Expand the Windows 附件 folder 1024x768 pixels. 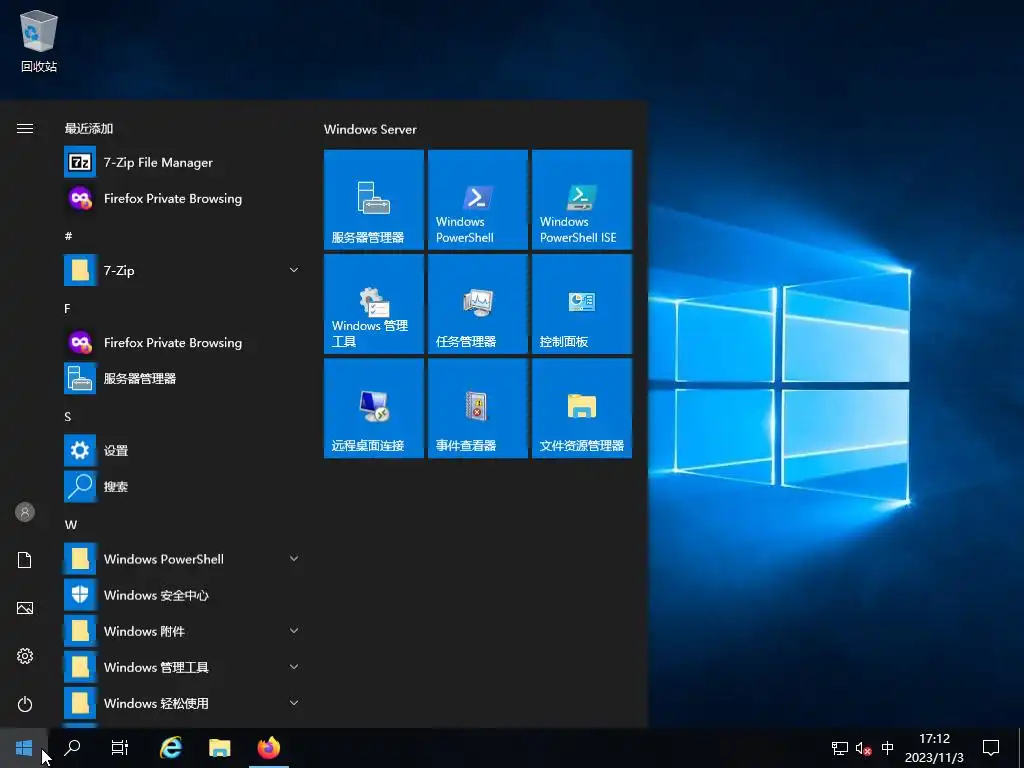click(294, 631)
